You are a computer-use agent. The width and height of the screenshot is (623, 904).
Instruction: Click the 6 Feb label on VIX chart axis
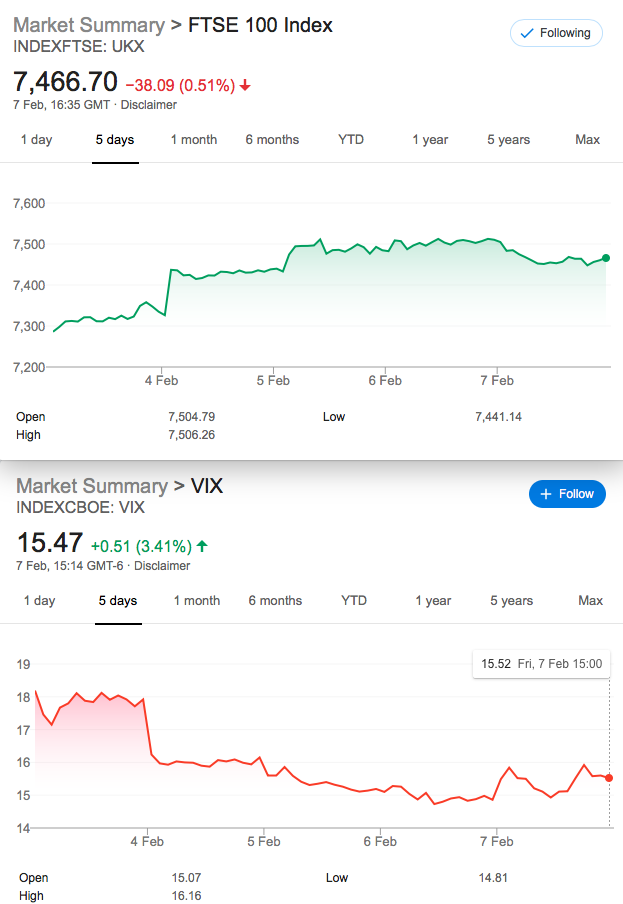pyautogui.click(x=380, y=841)
